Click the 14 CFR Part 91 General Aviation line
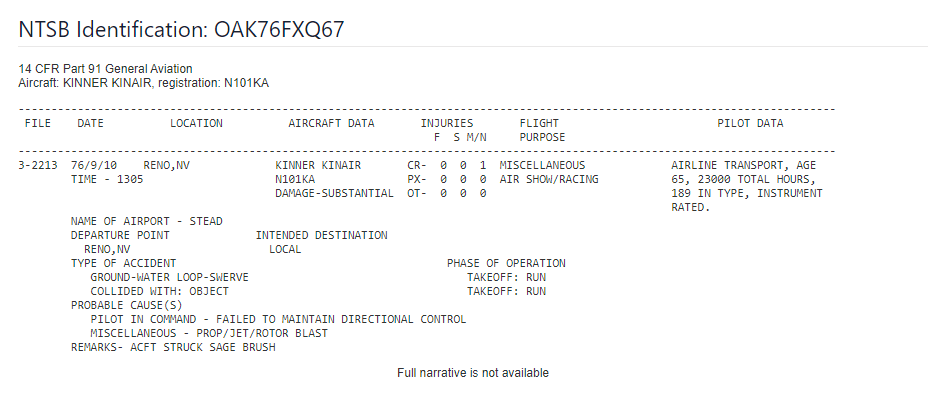This screenshot has height=416, width=946. pyautogui.click(x=106, y=69)
